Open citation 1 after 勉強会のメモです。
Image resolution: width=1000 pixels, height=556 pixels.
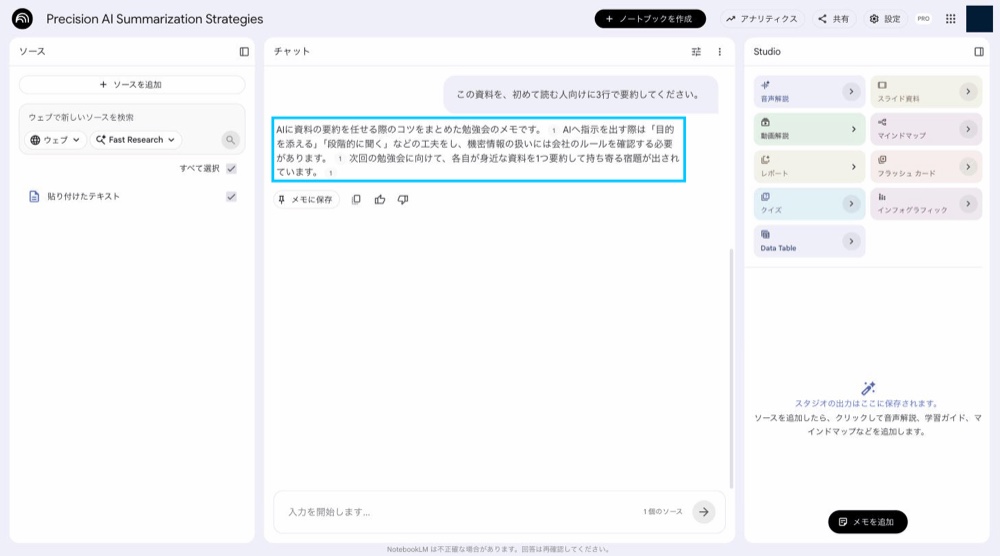point(554,130)
